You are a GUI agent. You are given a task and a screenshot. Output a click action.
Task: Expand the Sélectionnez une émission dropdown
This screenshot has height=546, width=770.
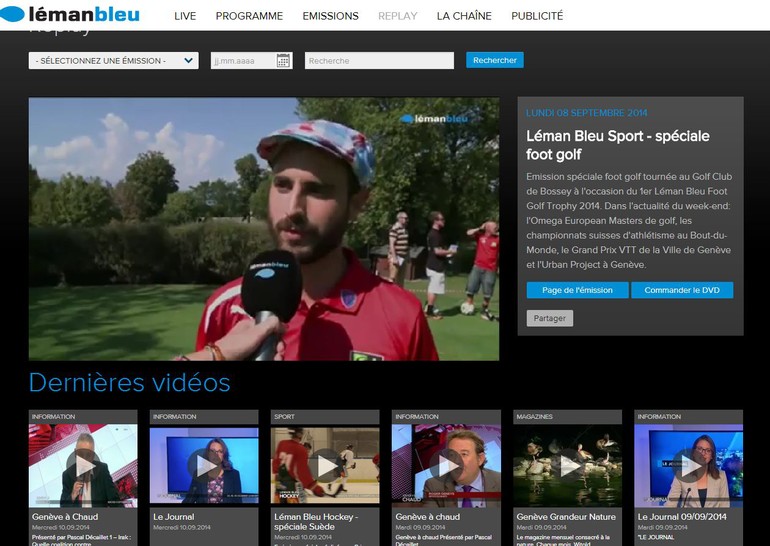pyautogui.click(x=113, y=60)
